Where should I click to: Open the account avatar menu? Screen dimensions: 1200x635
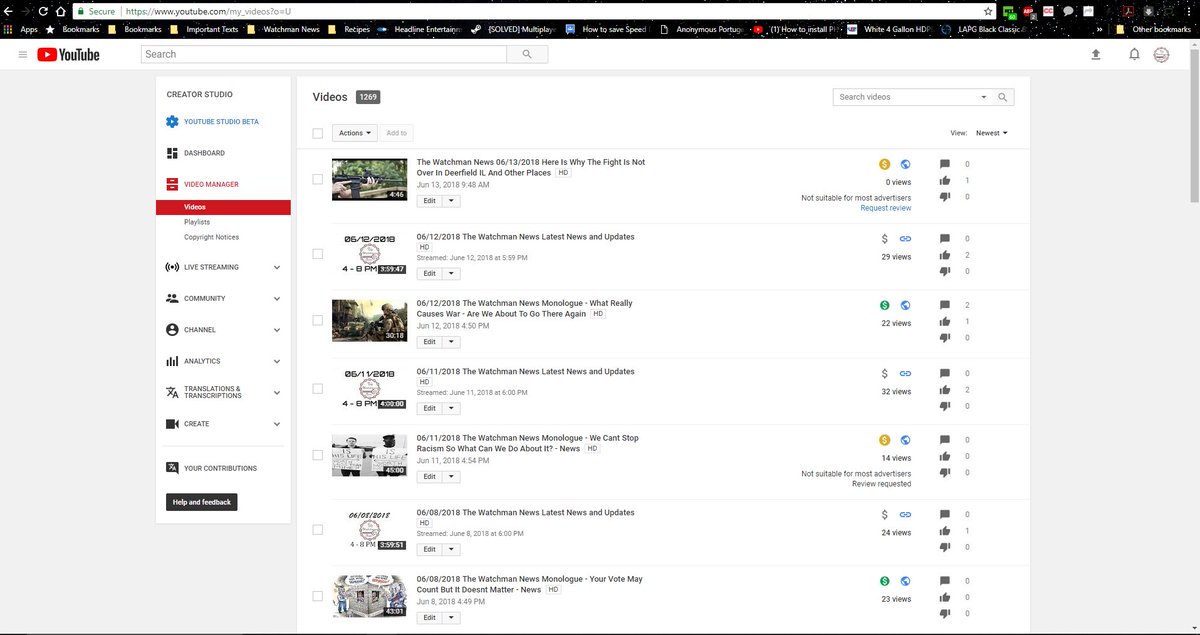pyautogui.click(x=1162, y=54)
